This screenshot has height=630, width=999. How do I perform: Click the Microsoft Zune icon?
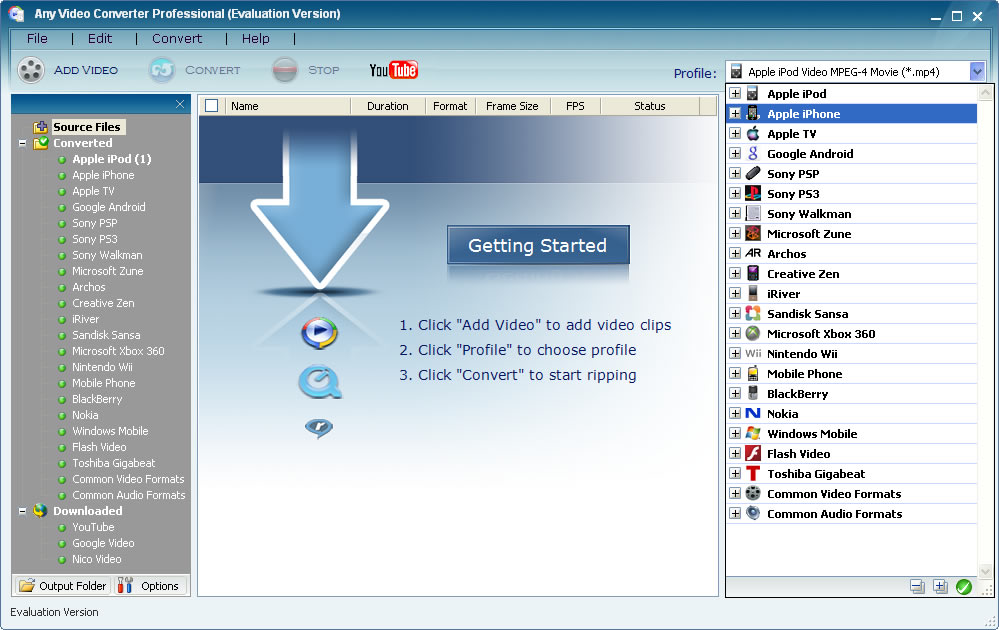[x=753, y=233]
